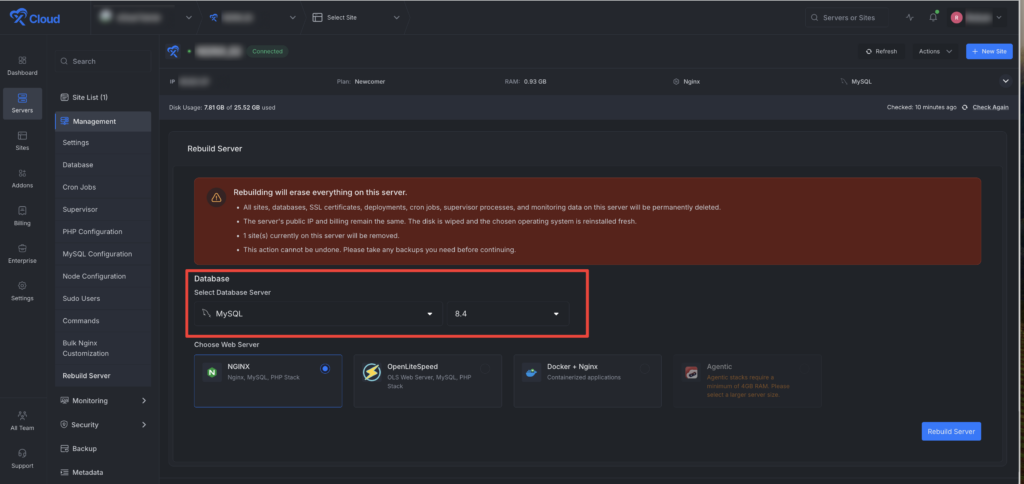1024x484 pixels.
Task: Open Sudo Users menu item
Action: 81,298
